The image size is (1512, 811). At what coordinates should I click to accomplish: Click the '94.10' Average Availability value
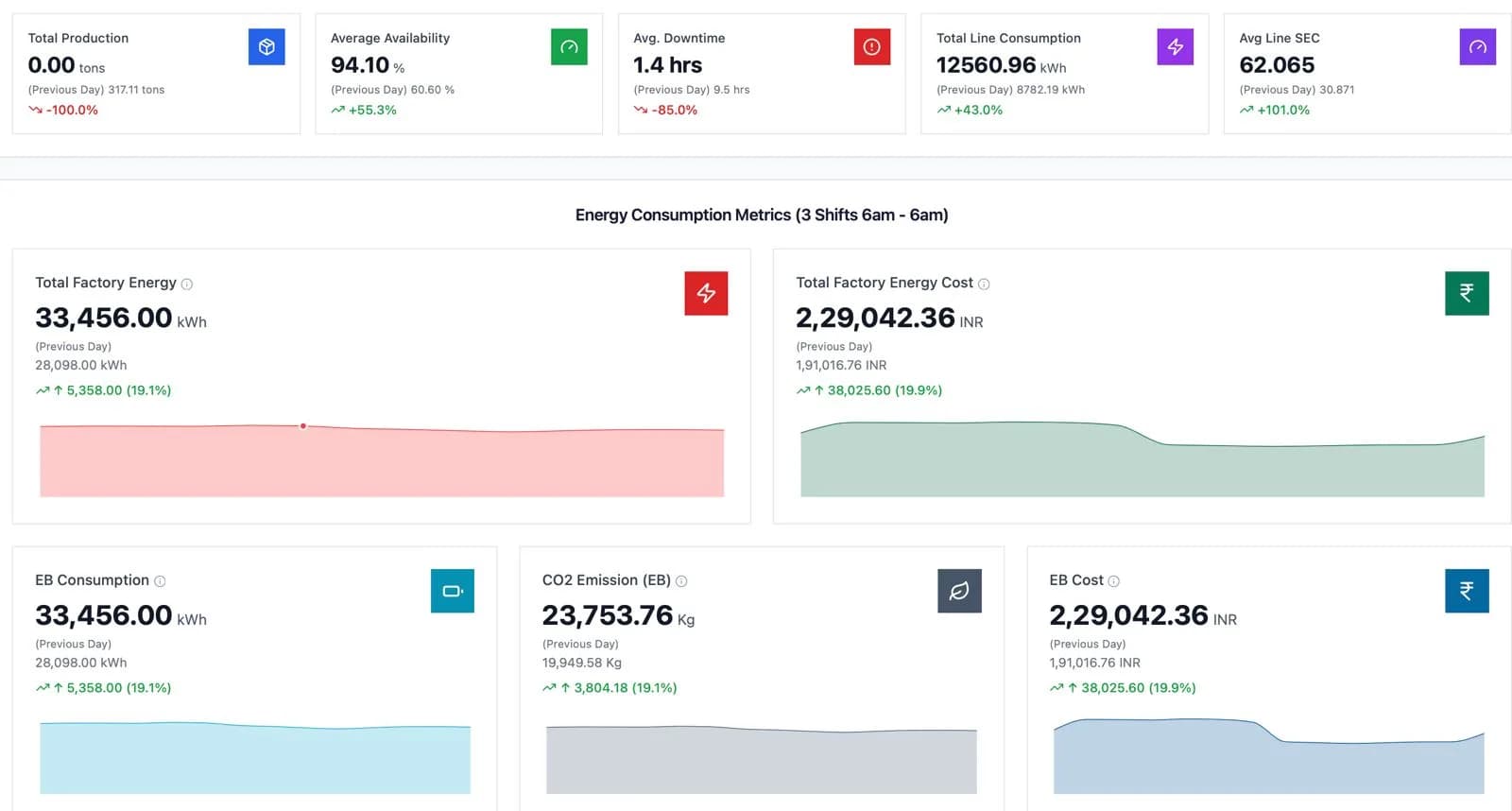360,65
